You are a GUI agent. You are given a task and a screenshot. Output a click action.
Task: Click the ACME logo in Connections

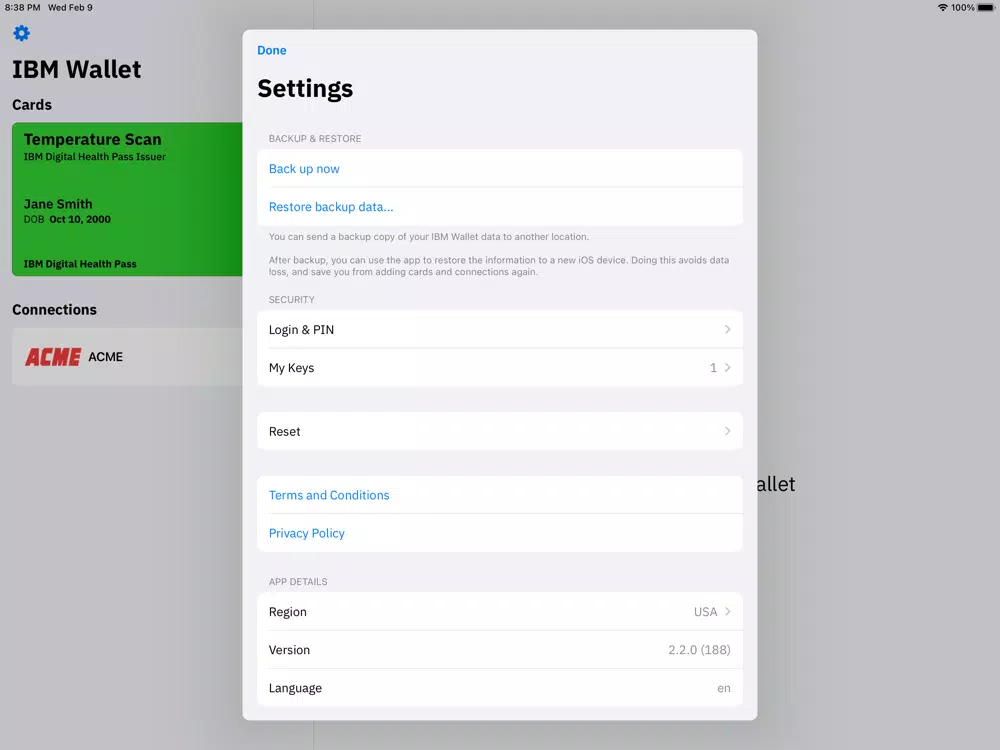(53, 357)
